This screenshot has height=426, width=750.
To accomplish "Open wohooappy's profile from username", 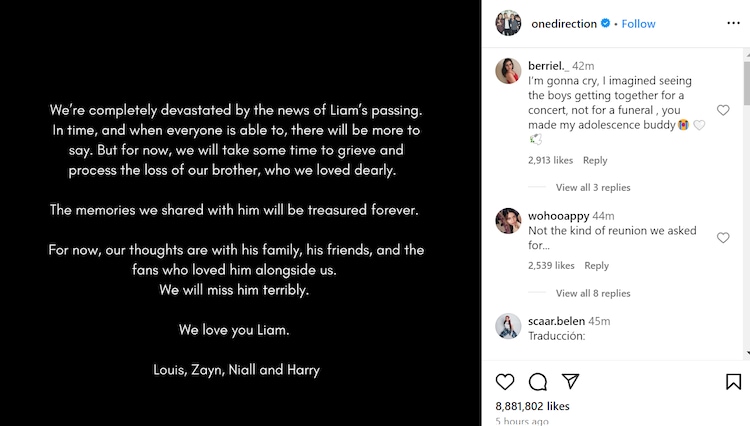I will [558, 215].
